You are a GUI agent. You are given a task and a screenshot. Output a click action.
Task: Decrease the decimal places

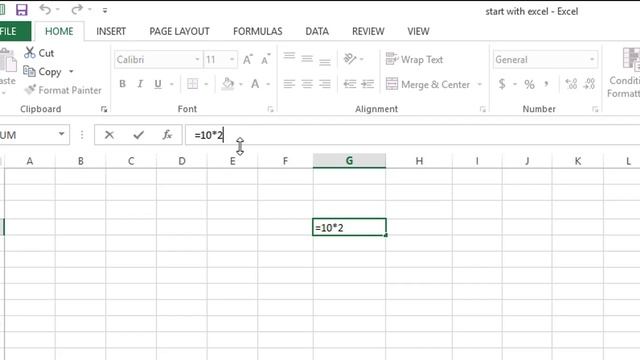[590, 84]
